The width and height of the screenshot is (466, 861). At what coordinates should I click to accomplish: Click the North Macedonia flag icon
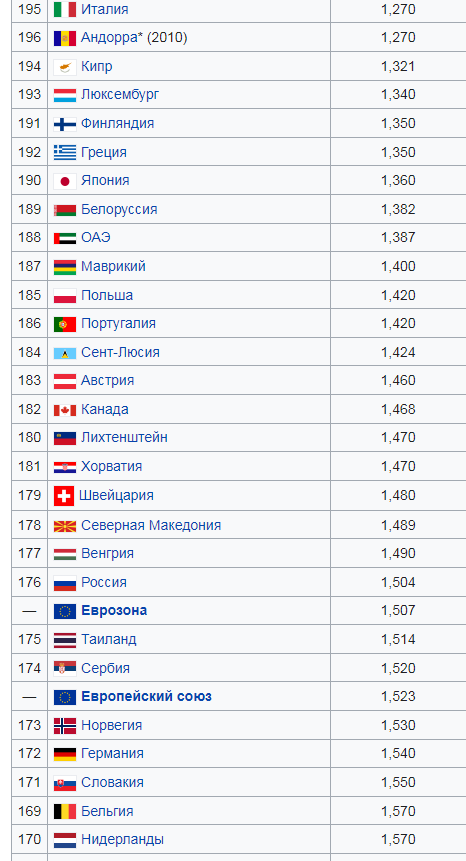click(x=65, y=526)
